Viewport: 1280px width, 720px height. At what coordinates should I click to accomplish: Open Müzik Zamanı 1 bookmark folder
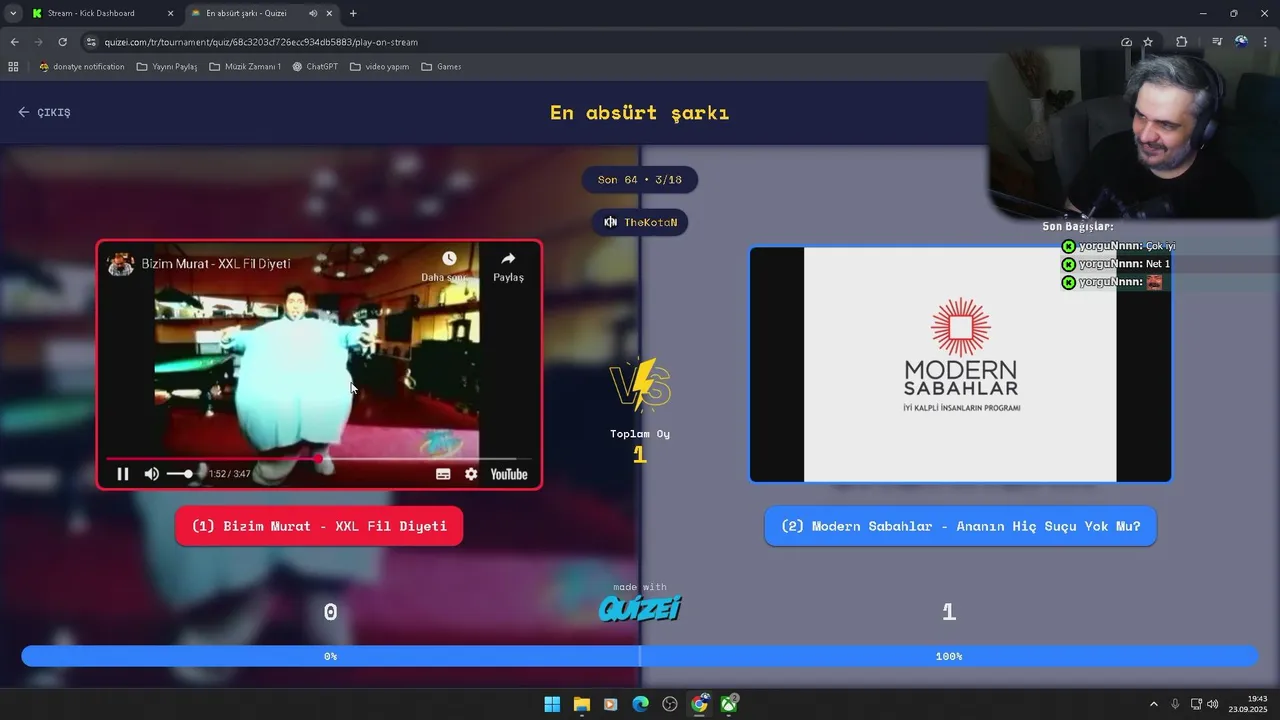(245, 67)
